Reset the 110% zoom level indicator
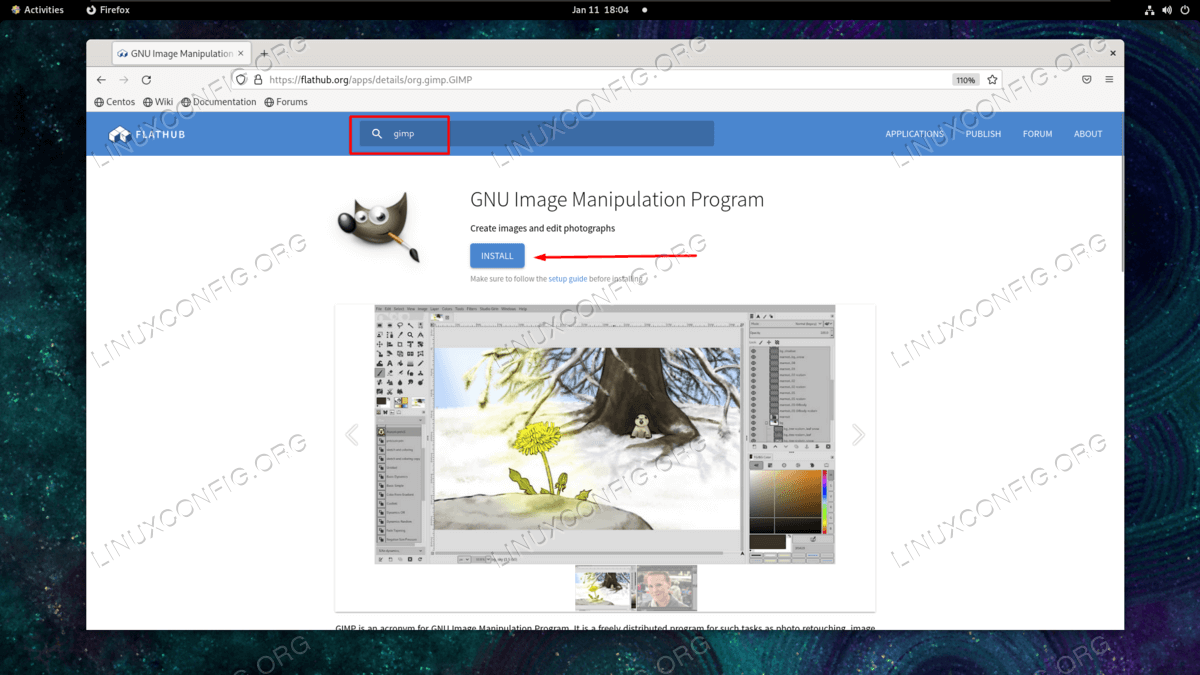Viewport: 1200px width, 675px height. [x=965, y=80]
